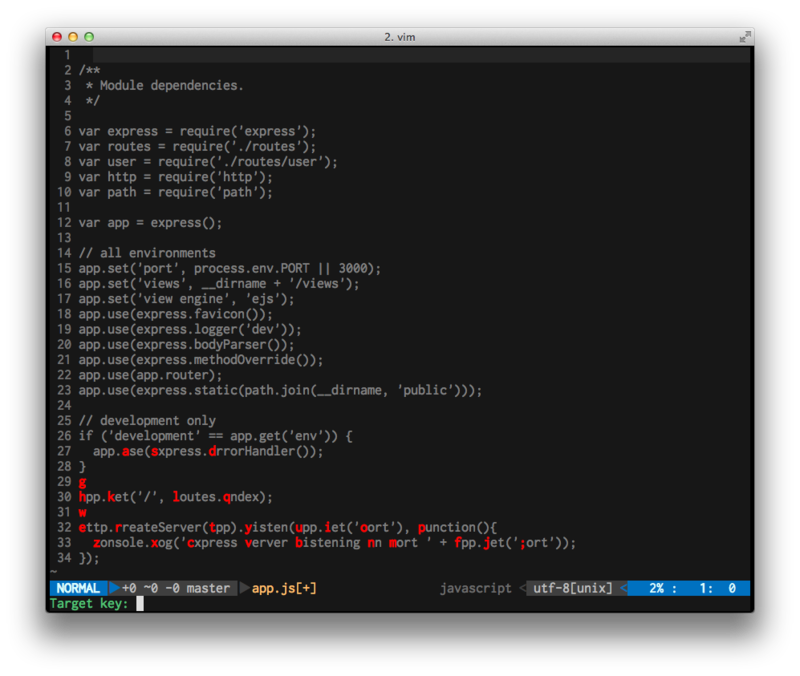Image resolution: width=800 pixels, height=676 pixels.
Task: Click red jump target 'w' on line 31
Action: coord(83,512)
